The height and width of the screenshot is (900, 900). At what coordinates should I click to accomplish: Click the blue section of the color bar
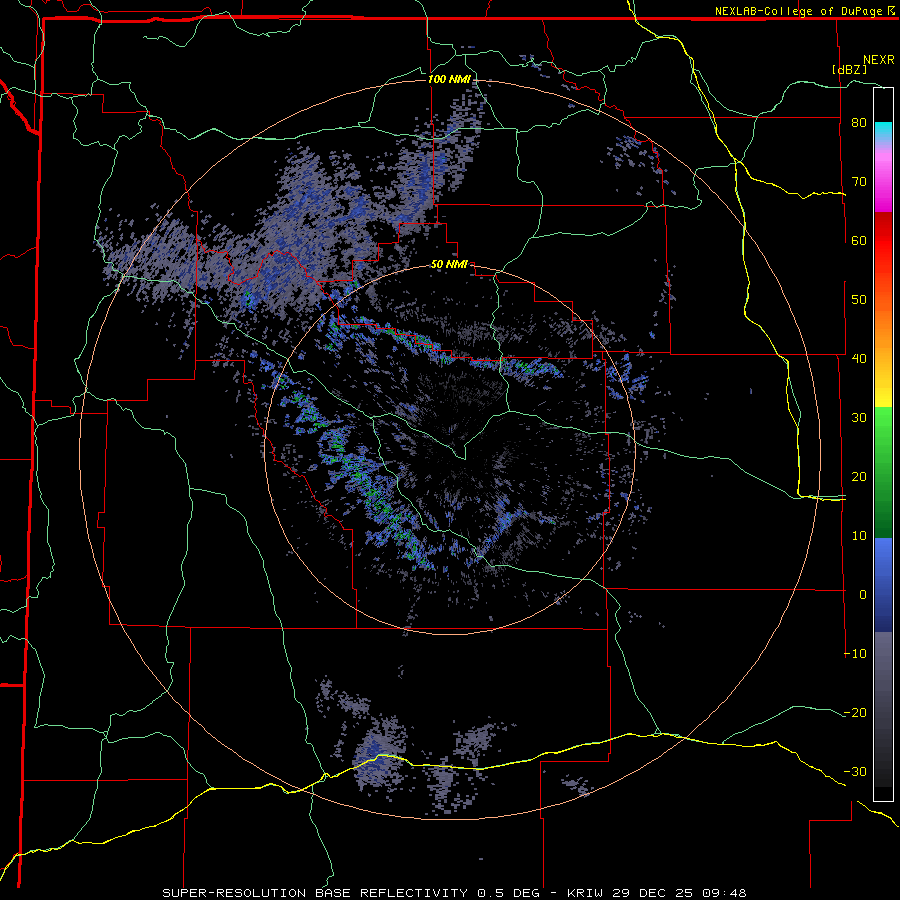point(883,585)
